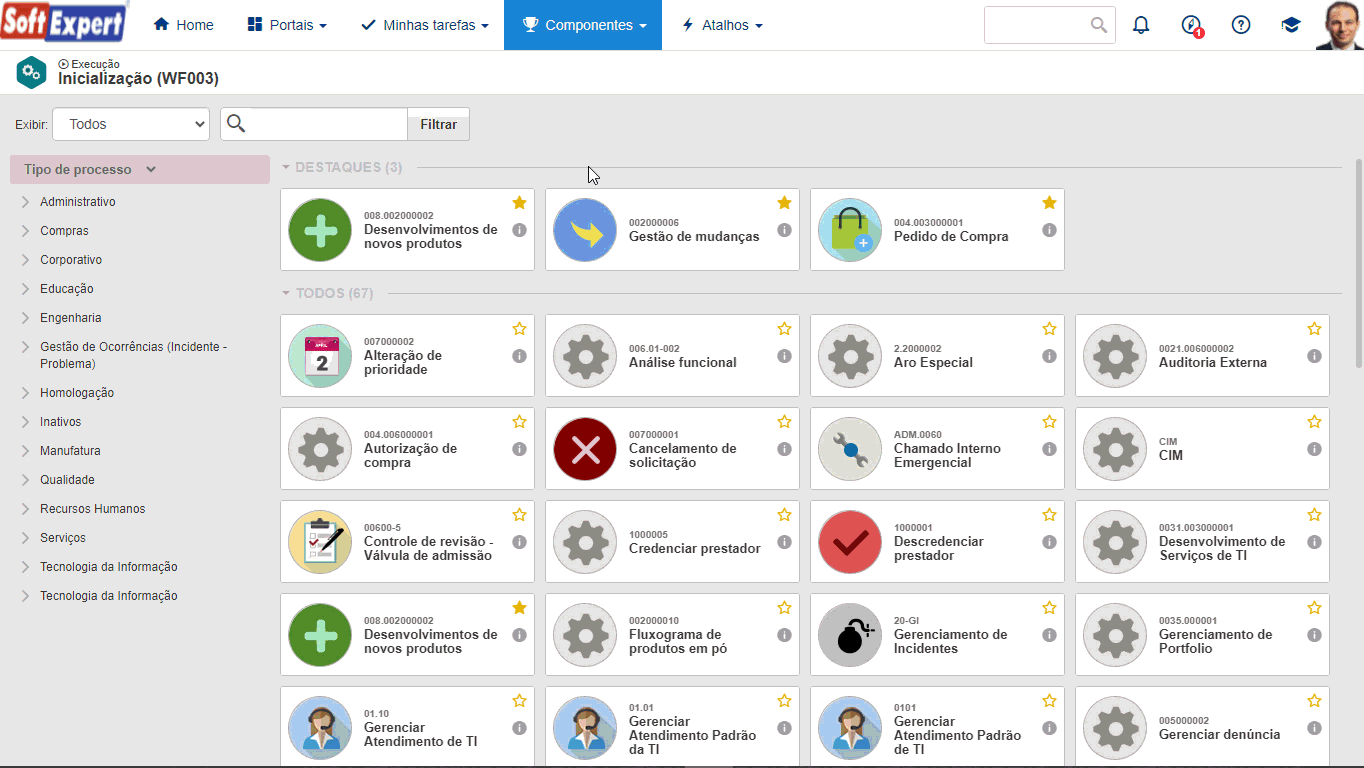Screen dimensions: 1364x768
Task: Favorite the Aro Especial star
Action: point(1049,329)
